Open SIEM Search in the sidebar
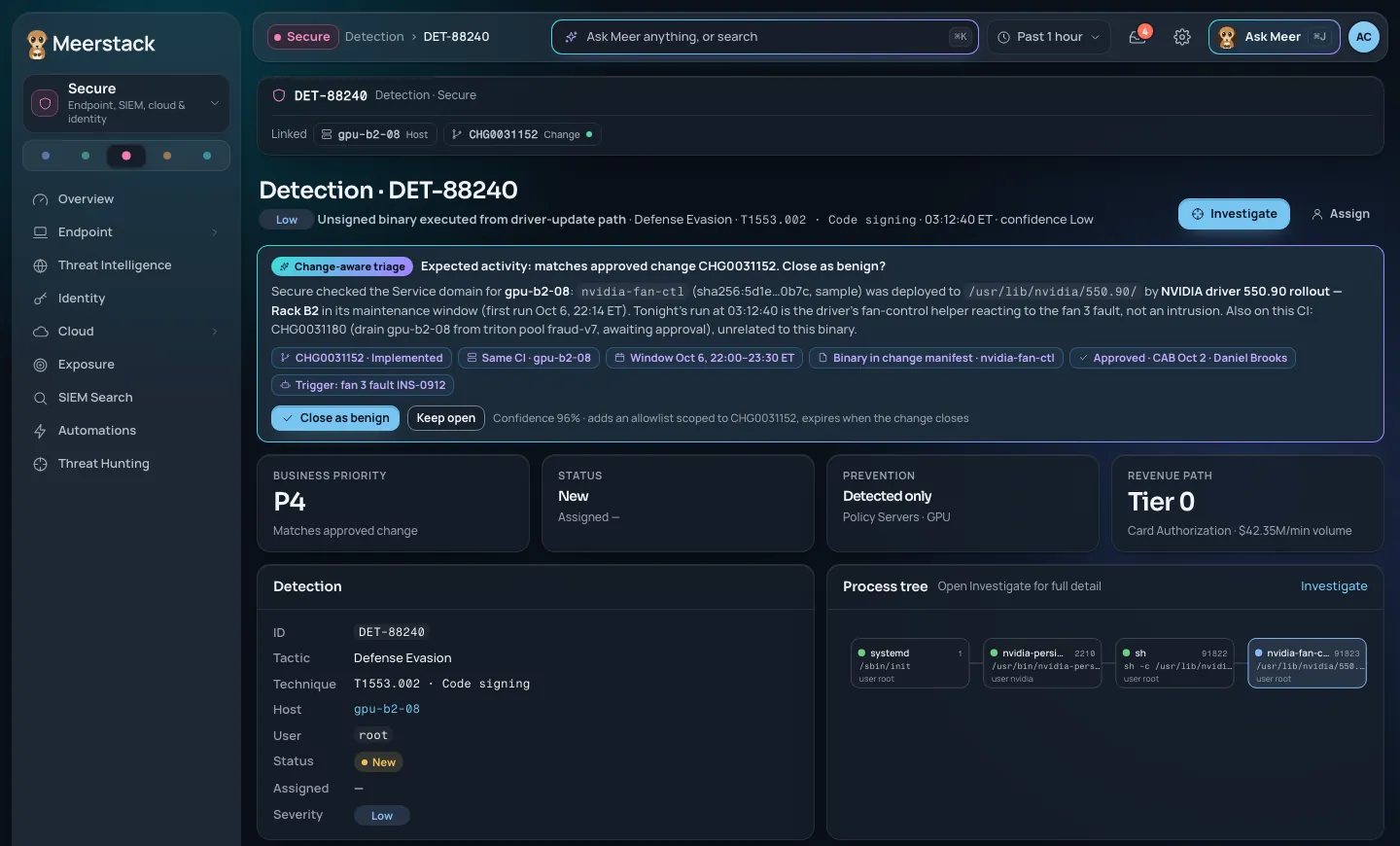This screenshot has width=1400, height=846. tap(126, 398)
